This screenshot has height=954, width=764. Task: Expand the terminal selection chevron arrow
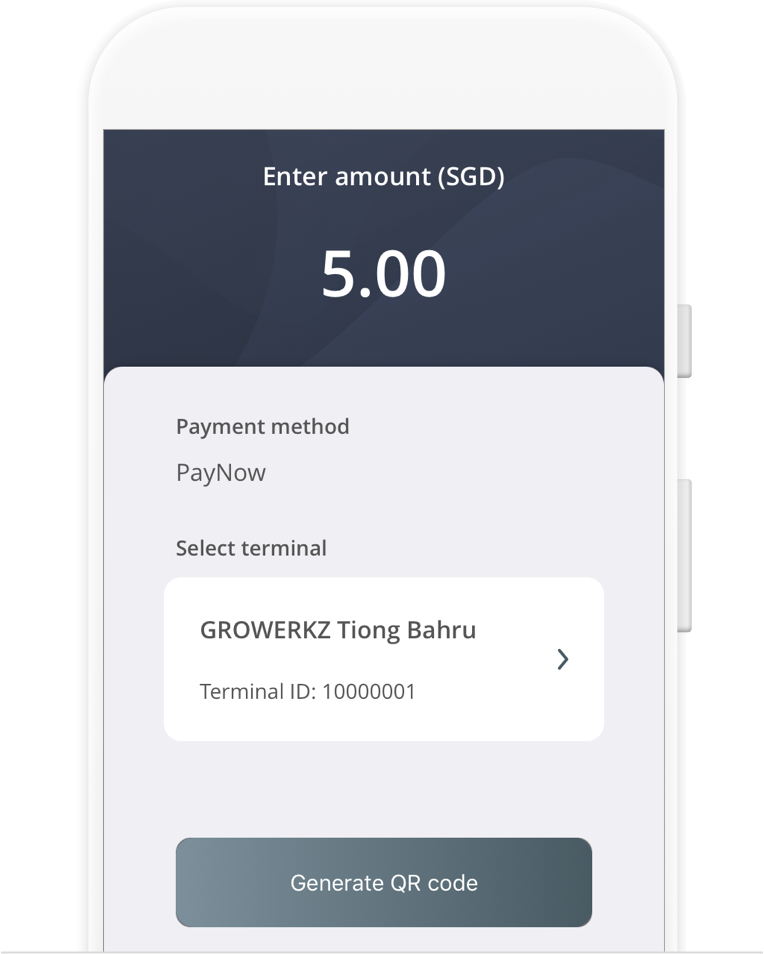coord(563,659)
